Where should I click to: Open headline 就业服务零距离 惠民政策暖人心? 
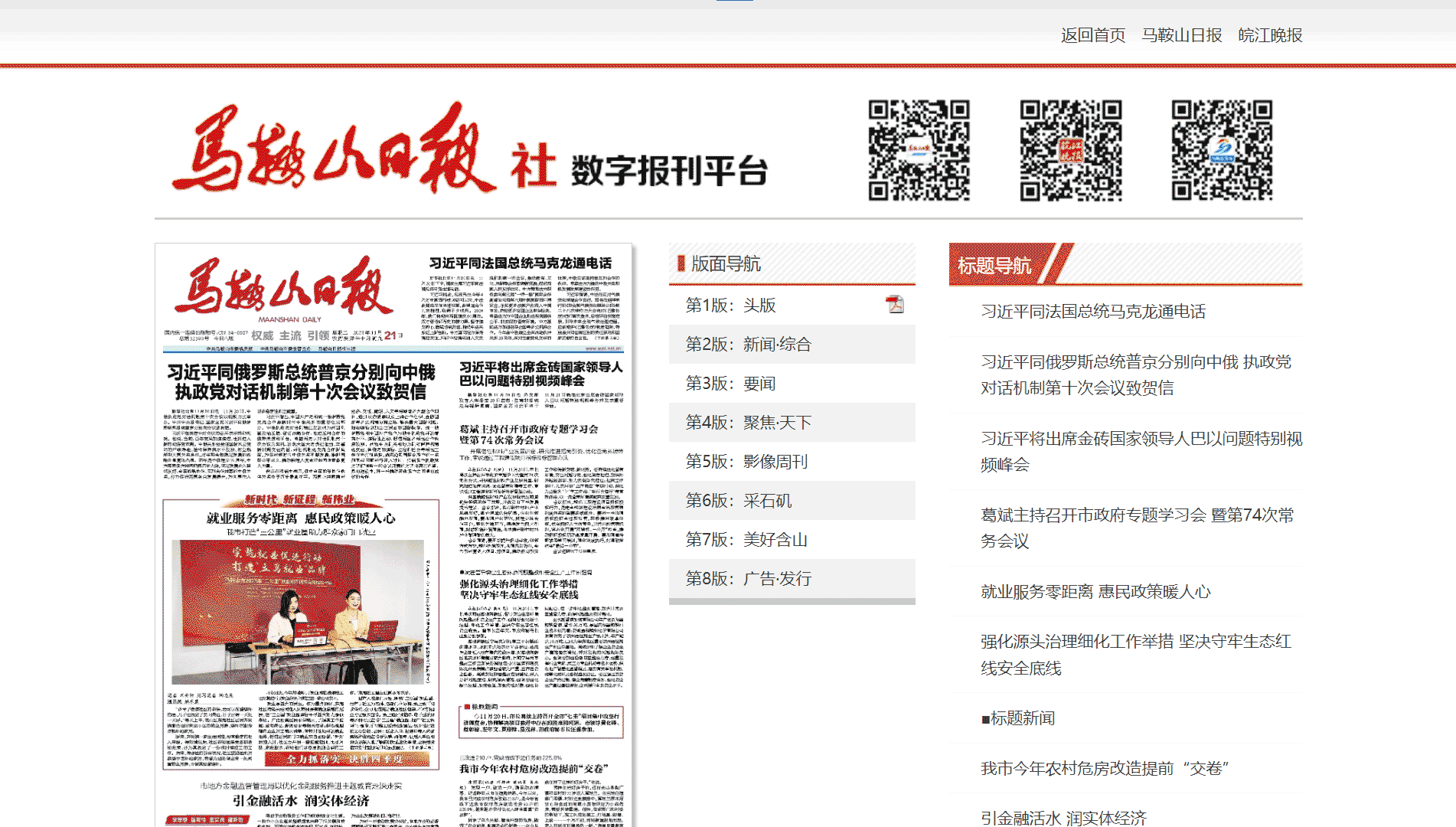tap(1095, 591)
